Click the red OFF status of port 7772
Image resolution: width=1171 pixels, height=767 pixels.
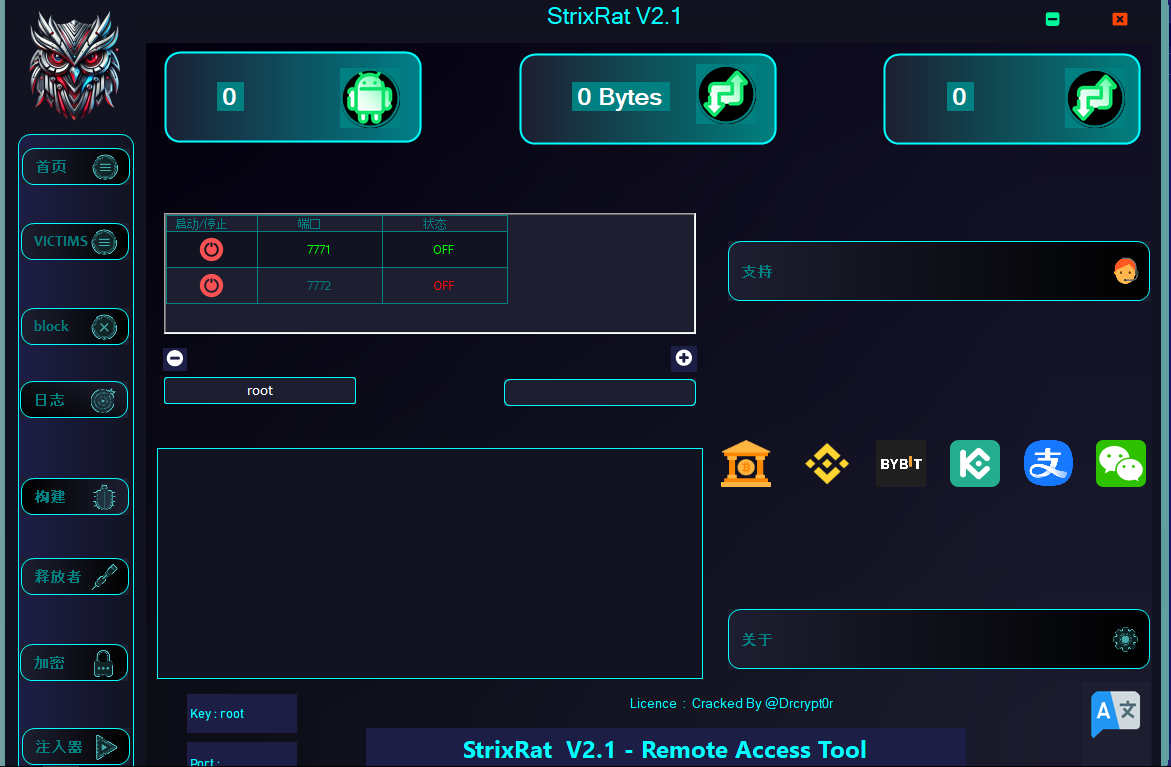[444, 285]
